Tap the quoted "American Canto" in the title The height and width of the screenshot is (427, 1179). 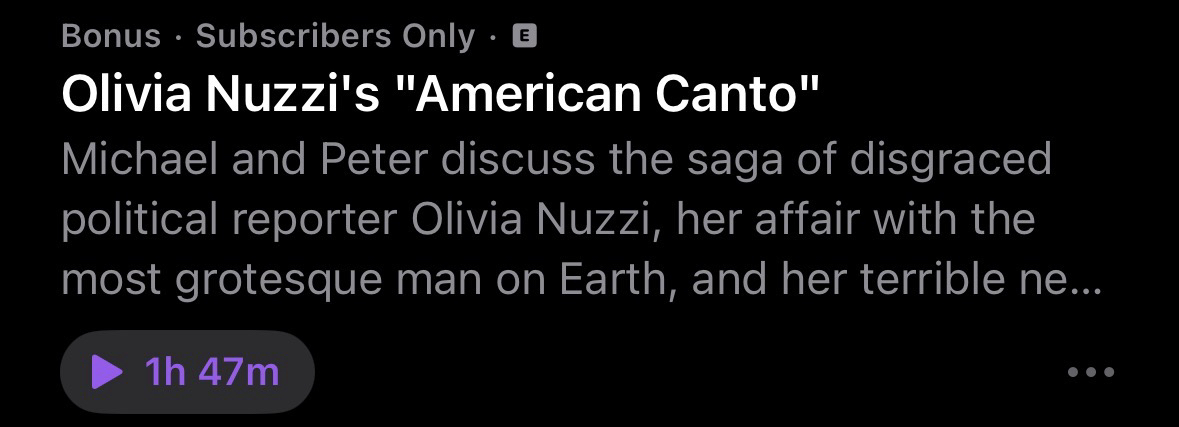click(x=619, y=94)
